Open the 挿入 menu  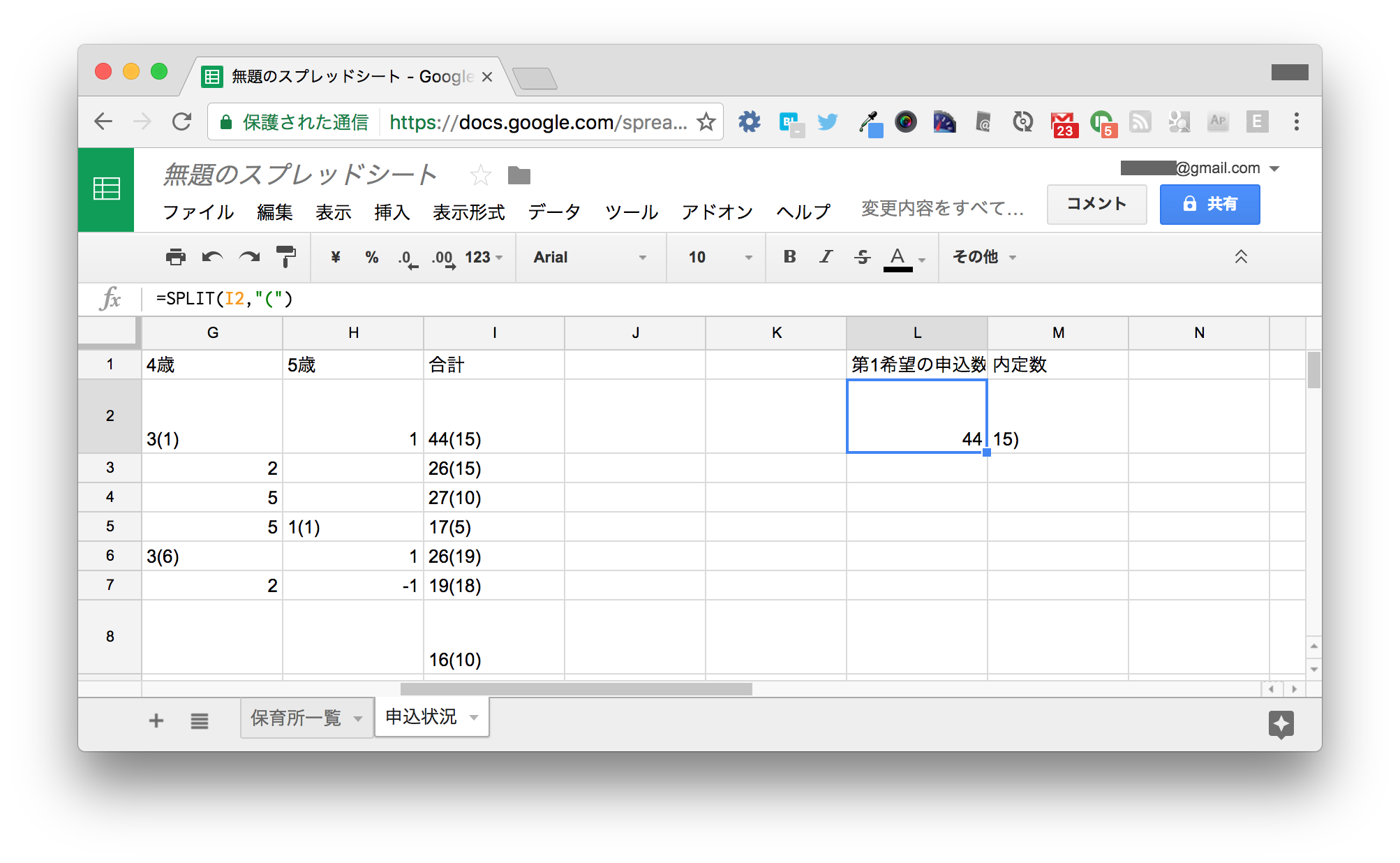click(x=392, y=212)
